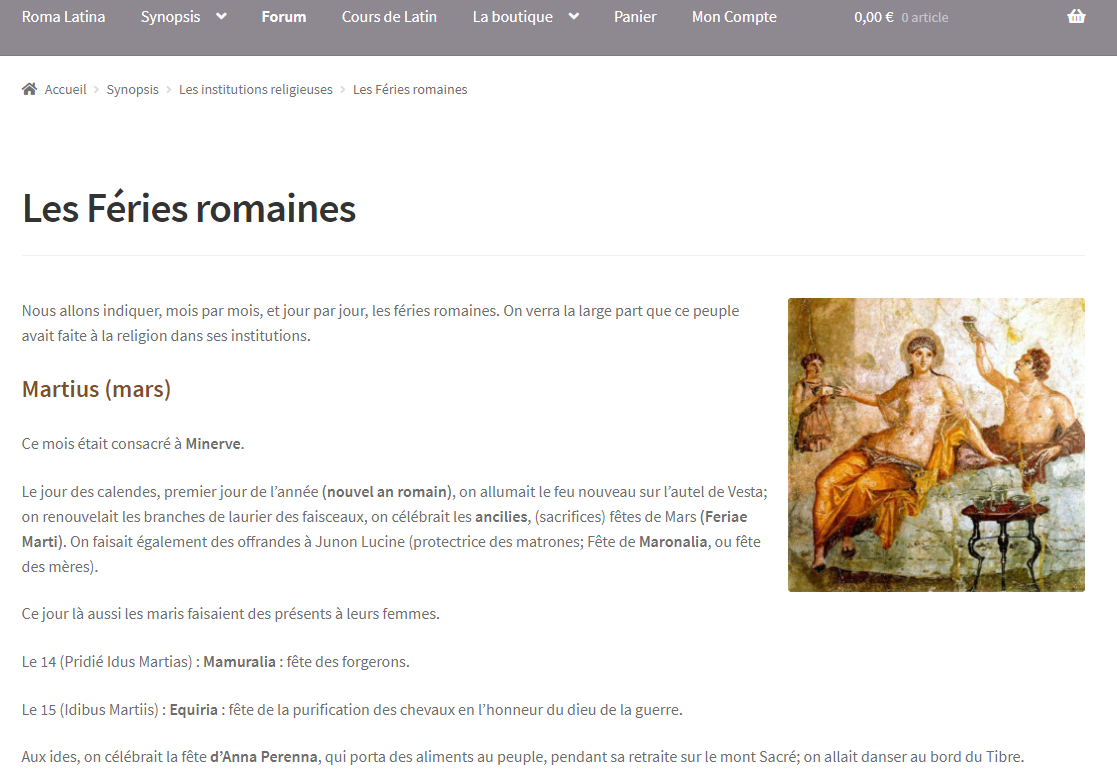Viewport: 1117px width, 779px height.
Task: Click the bold d'Anna Perenna text
Action: [264, 757]
